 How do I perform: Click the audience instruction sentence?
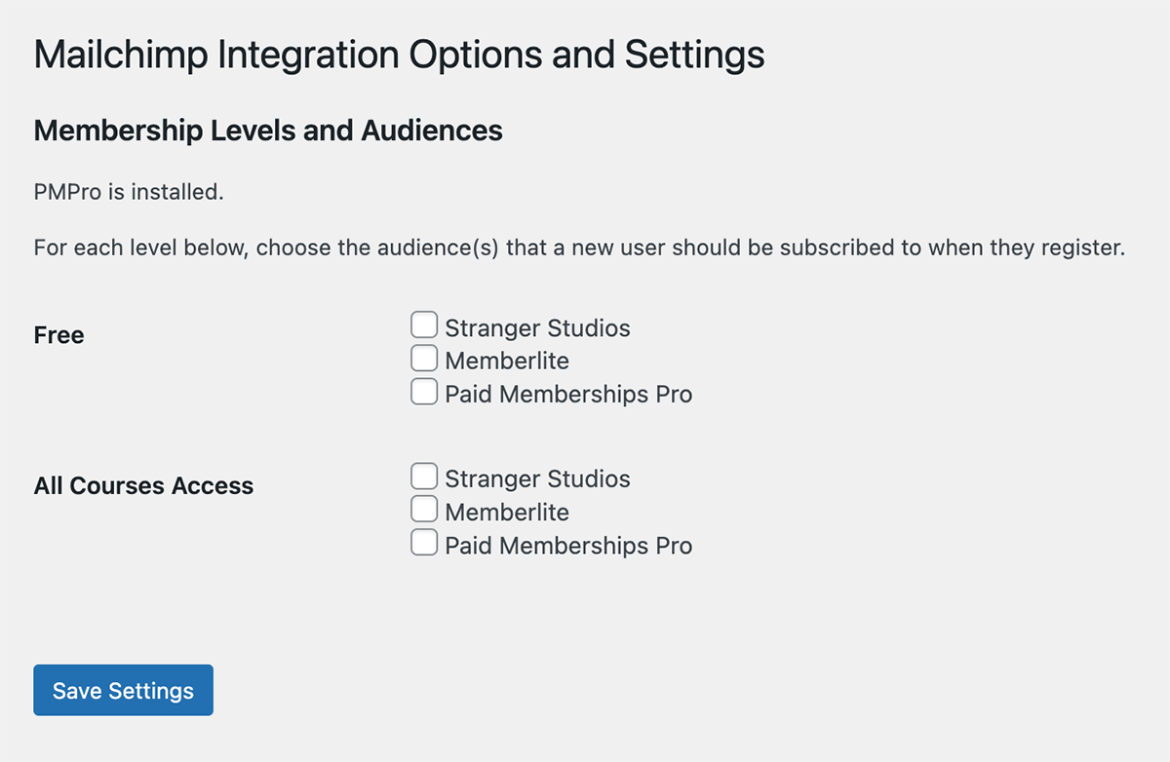click(x=580, y=247)
